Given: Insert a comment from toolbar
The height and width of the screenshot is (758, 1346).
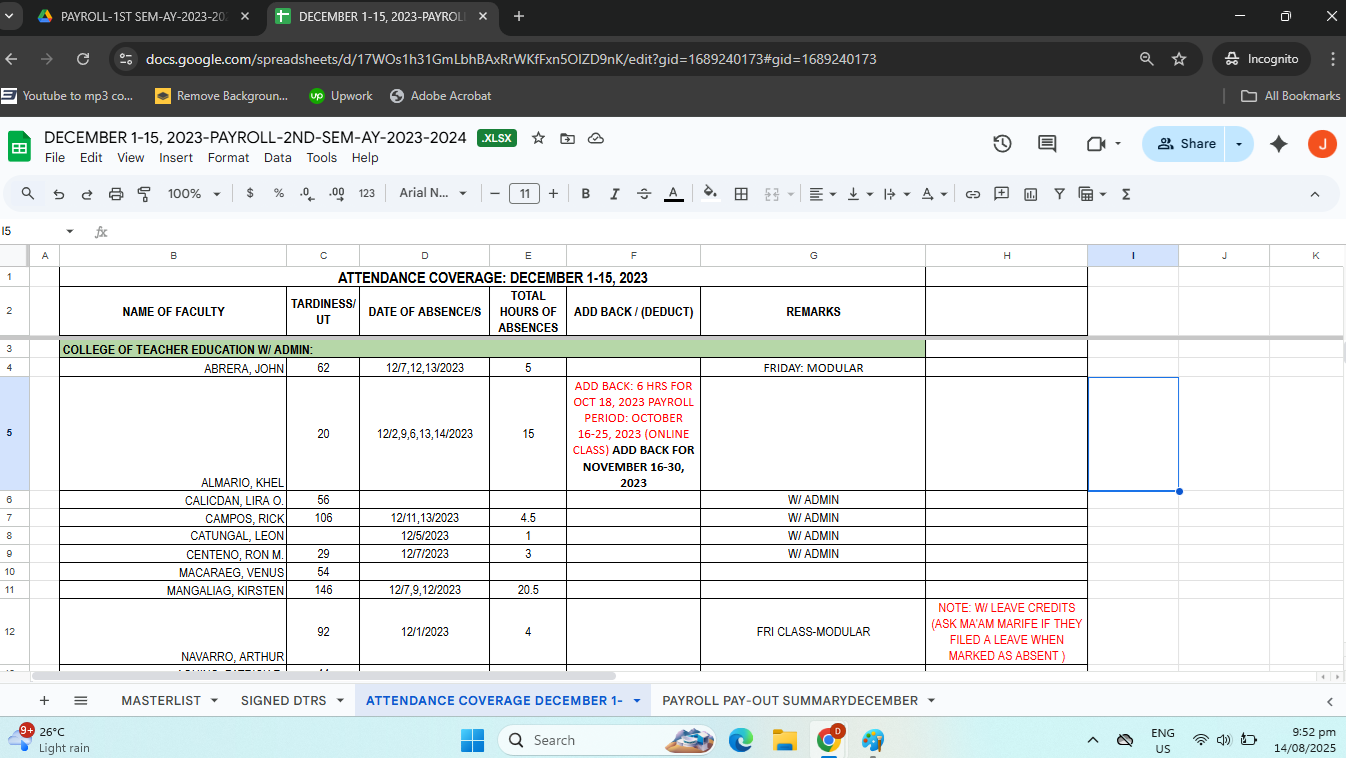Looking at the screenshot, I should [1001, 194].
